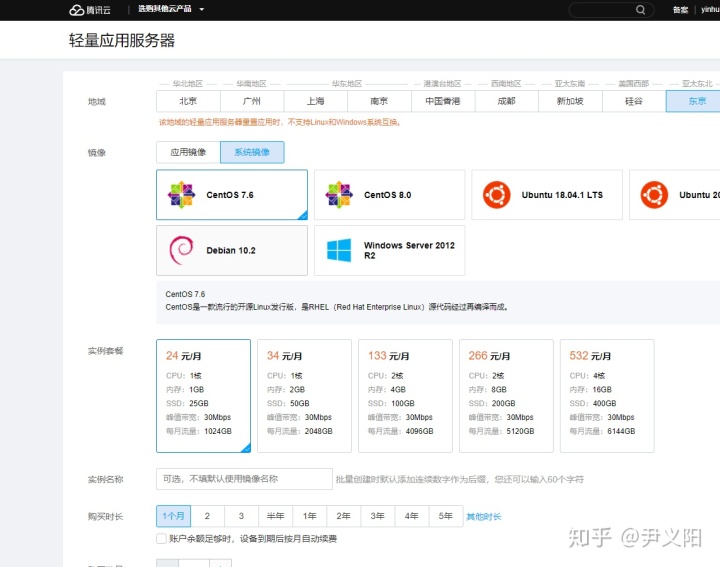The width and height of the screenshot is (720, 567).
Task: Set purchase duration to 1个月
Action: [174, 516]
